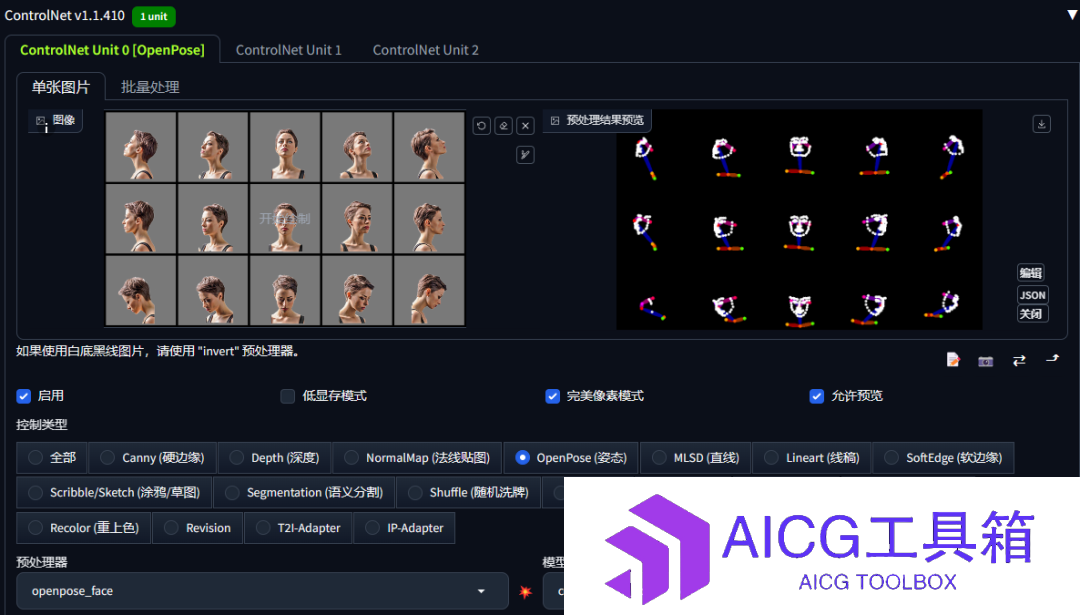Viewport: 1080px width, 615px height.
Task: Switch to the ControlNet Unit 2 tab
Action: [426, 50]
